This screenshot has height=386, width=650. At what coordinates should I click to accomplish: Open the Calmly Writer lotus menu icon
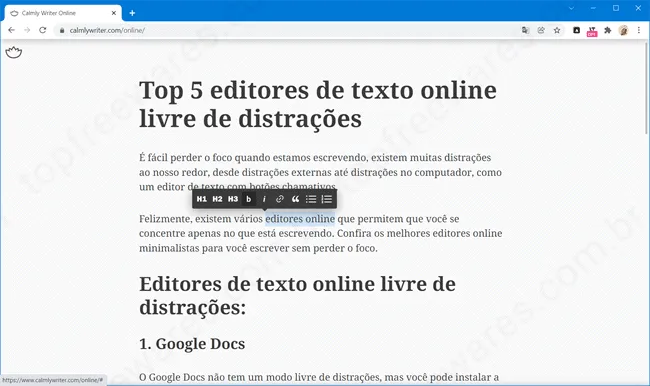[14, 52]
